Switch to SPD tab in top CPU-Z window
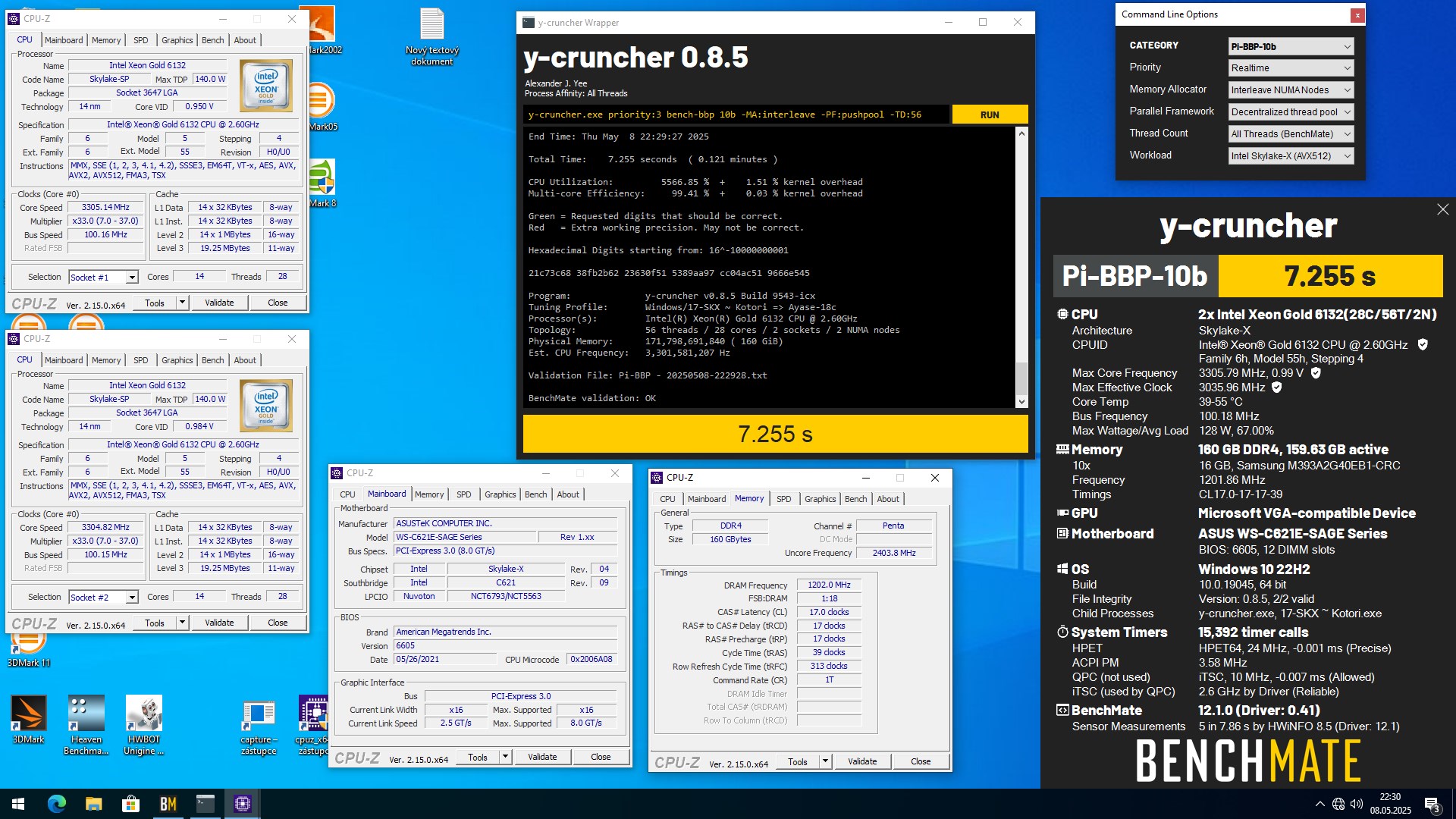Viewport: 1456px width, 819px height. [x=141, y=40]
